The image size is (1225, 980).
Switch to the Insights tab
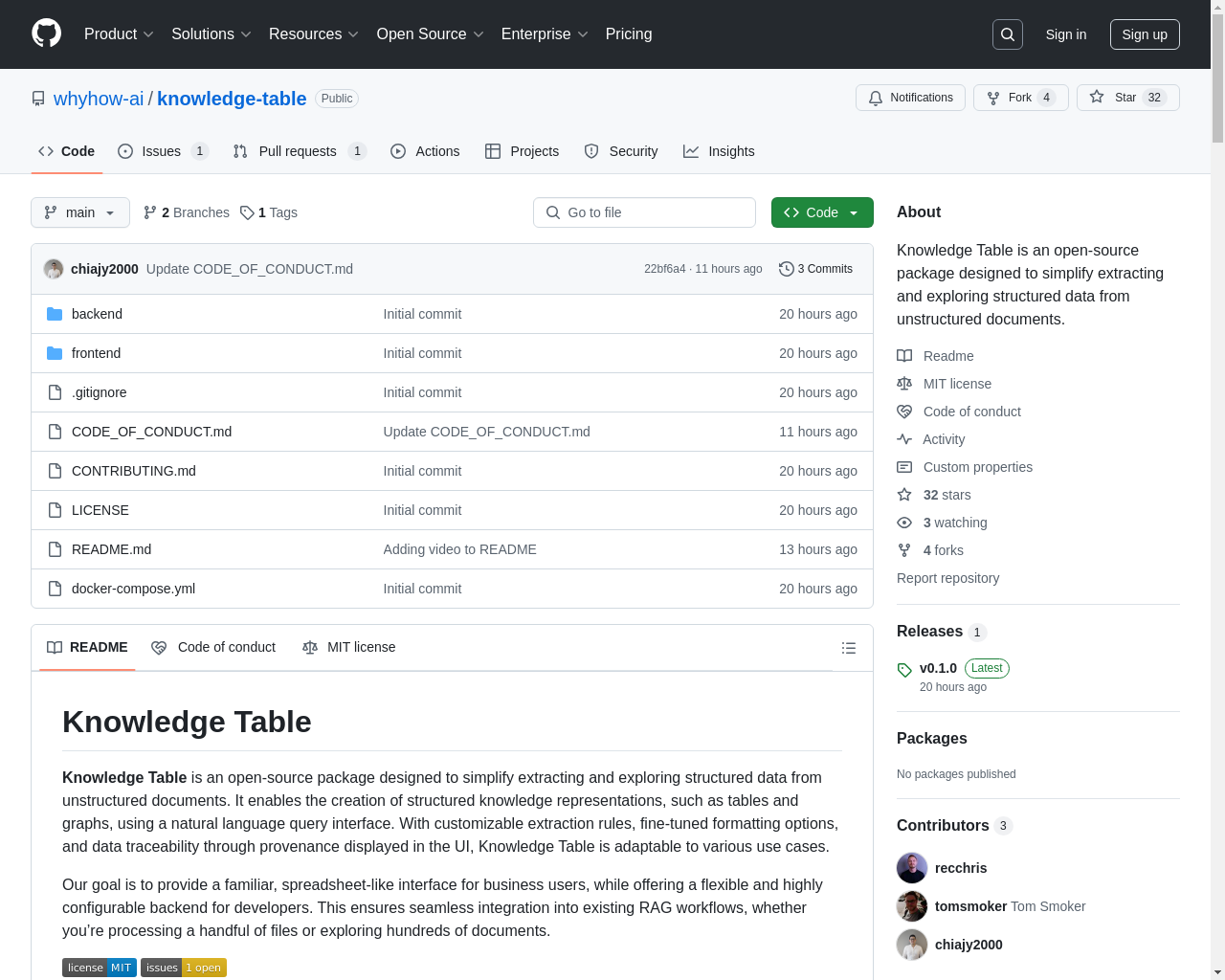coord(719,151)
